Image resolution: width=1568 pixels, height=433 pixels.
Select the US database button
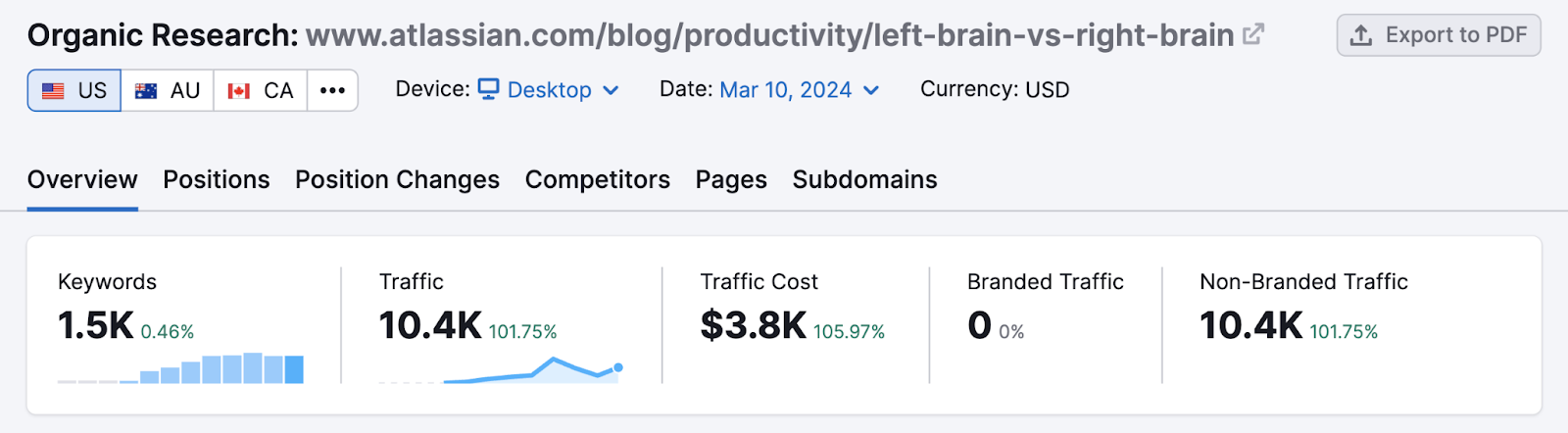75,91
